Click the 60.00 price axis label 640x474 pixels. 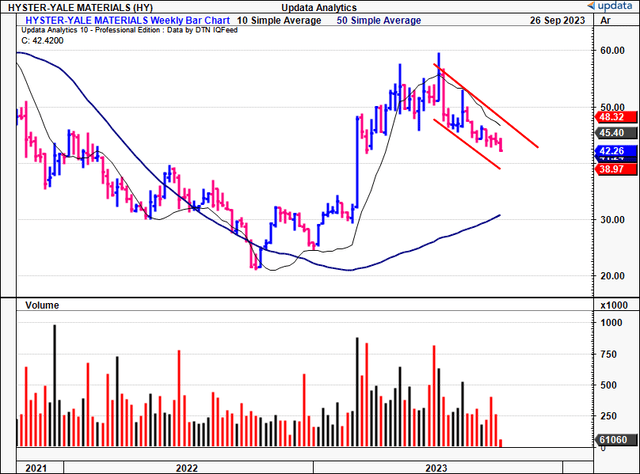pyautogui.click(x=612, y=51)
